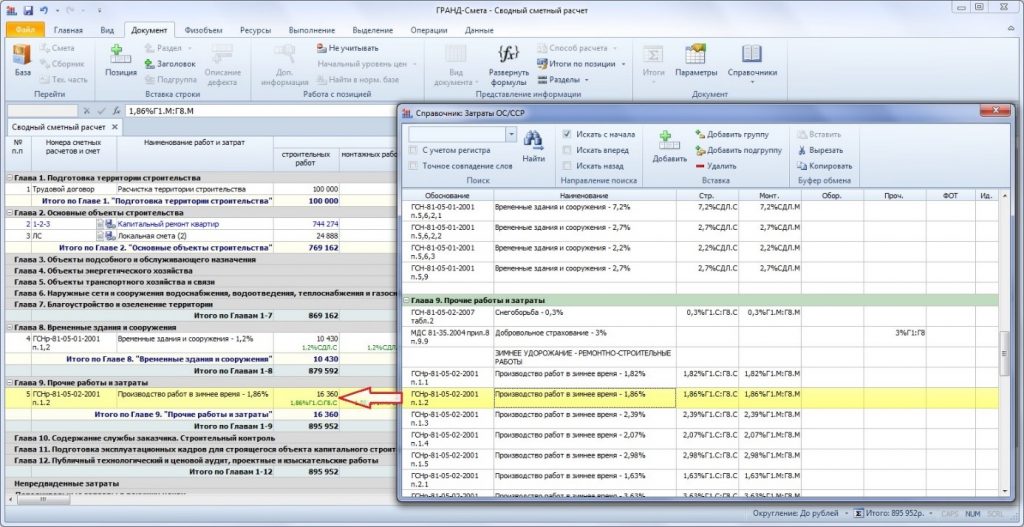The height and width of the screenshot is (527, 1024).
Task: Enable Точное совпадение слов checkbox
Action: click(414, 166)
